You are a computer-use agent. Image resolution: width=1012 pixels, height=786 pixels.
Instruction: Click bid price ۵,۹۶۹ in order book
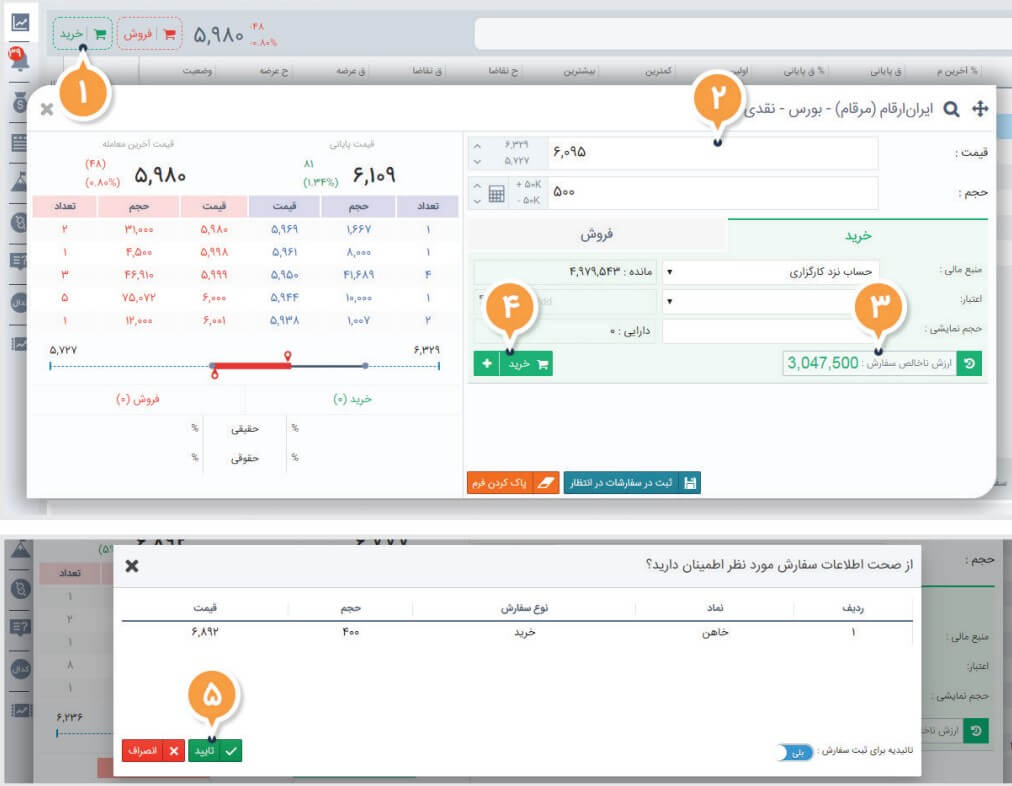point(284,229)
